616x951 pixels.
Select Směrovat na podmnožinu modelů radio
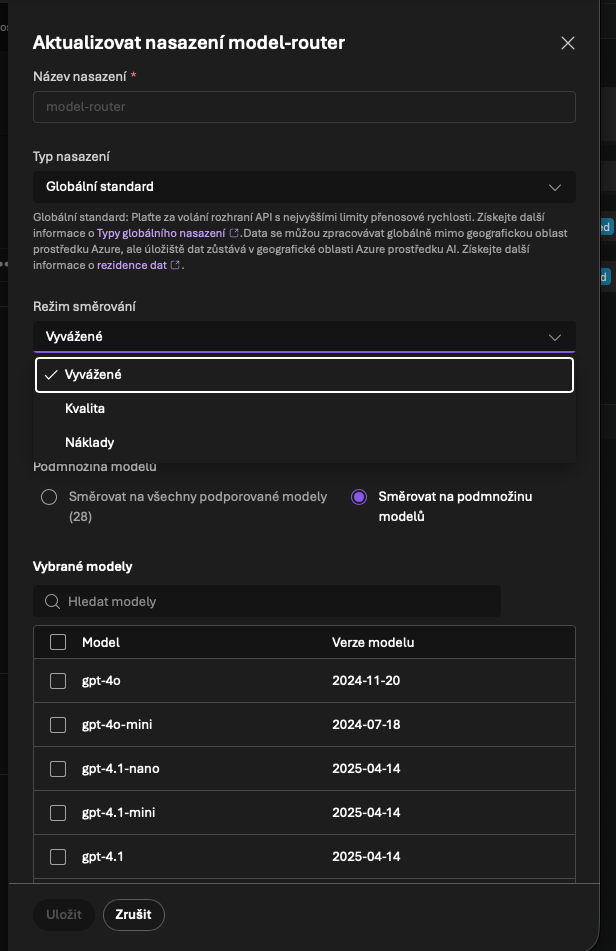tap(359, 497)
